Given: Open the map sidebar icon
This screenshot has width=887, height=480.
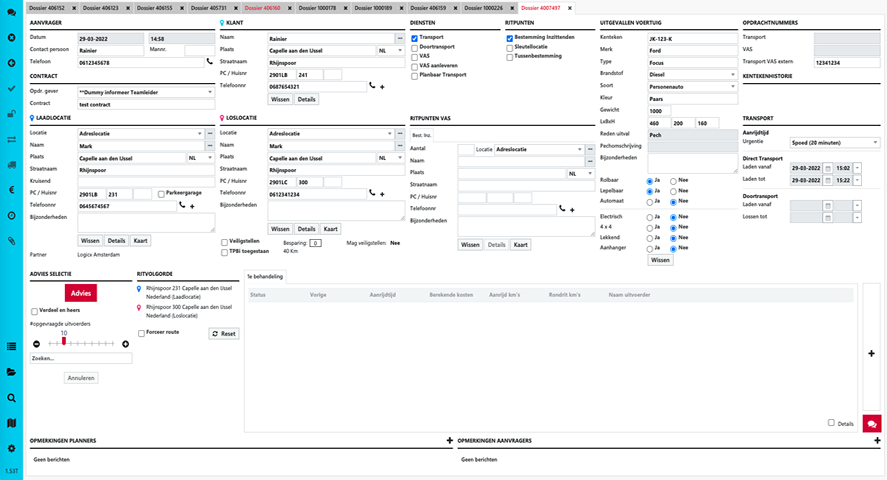Looking at the screenshot, I should 11,423.
